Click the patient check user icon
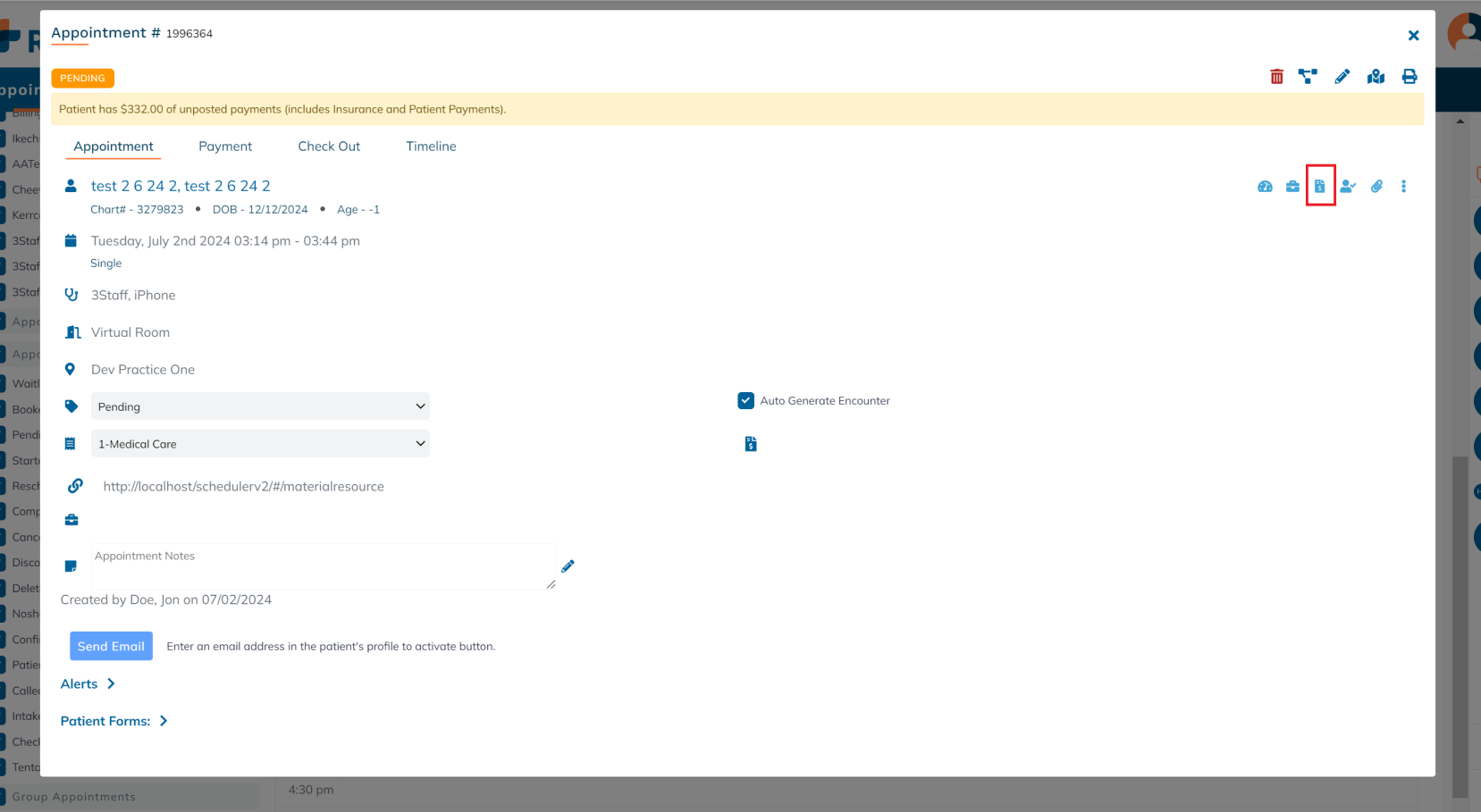1481x812 pixels. point(1348,187)
